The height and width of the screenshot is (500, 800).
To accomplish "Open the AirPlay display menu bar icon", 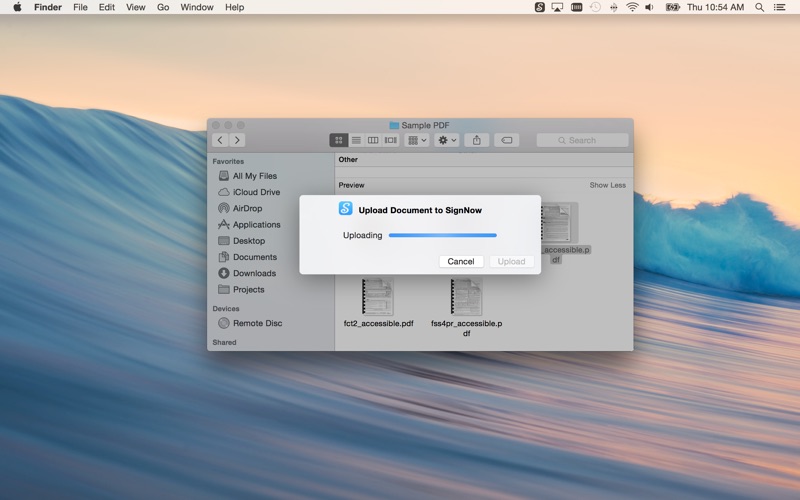I will [x=557, y=7].
